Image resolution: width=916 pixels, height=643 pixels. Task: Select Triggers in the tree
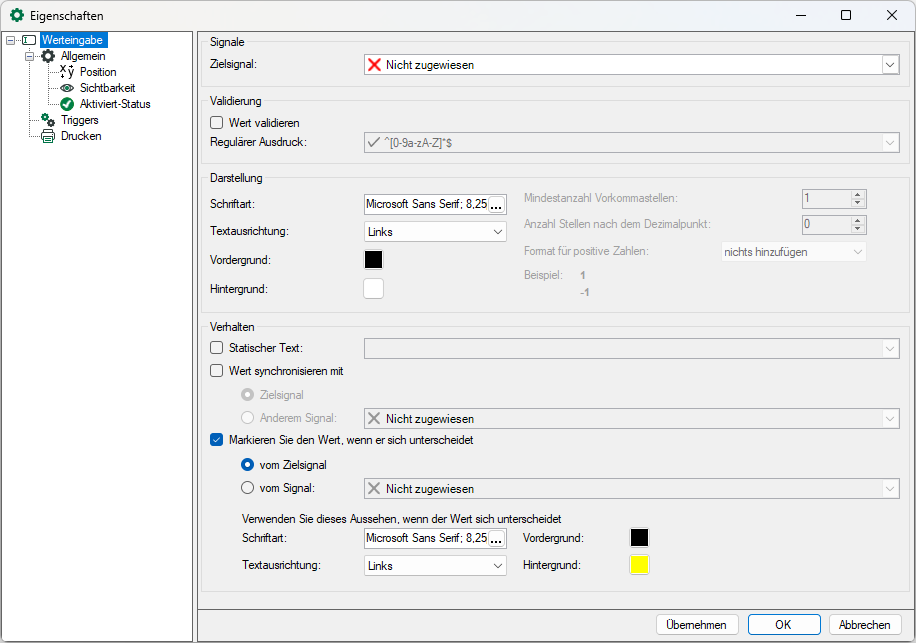pos(79,120)
